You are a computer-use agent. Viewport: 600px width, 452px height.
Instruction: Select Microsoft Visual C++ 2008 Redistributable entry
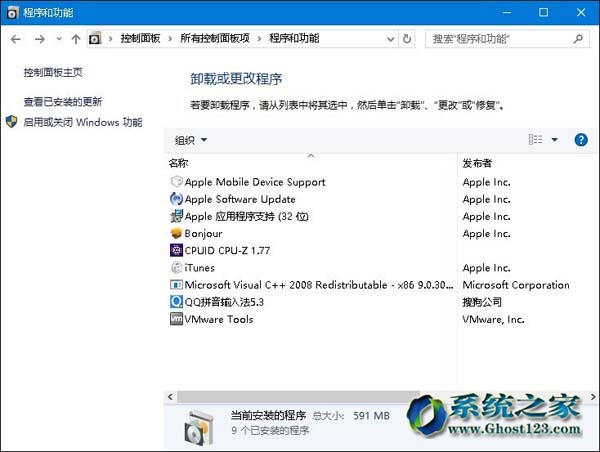pyautogui.click(x=319, y=285)
